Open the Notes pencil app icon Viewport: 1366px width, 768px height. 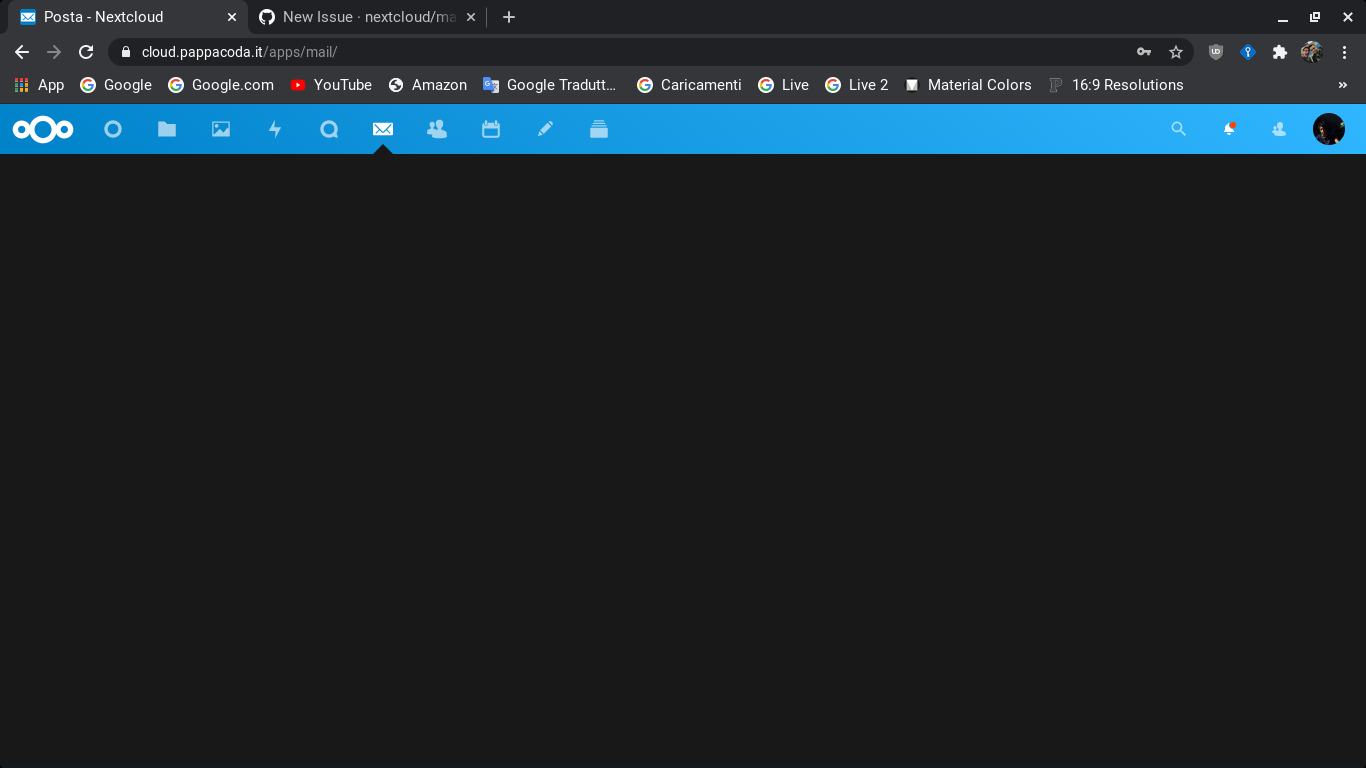(545, 129)
